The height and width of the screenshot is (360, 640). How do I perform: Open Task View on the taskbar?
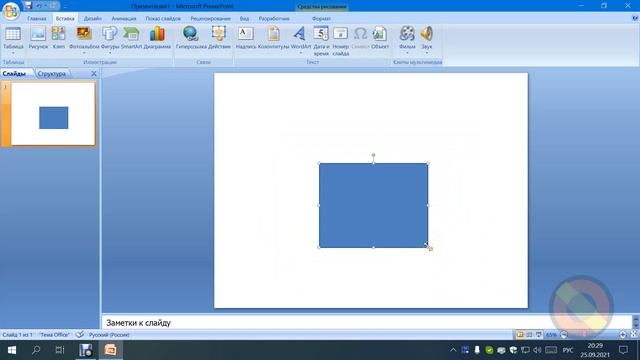tap(60, 350)
